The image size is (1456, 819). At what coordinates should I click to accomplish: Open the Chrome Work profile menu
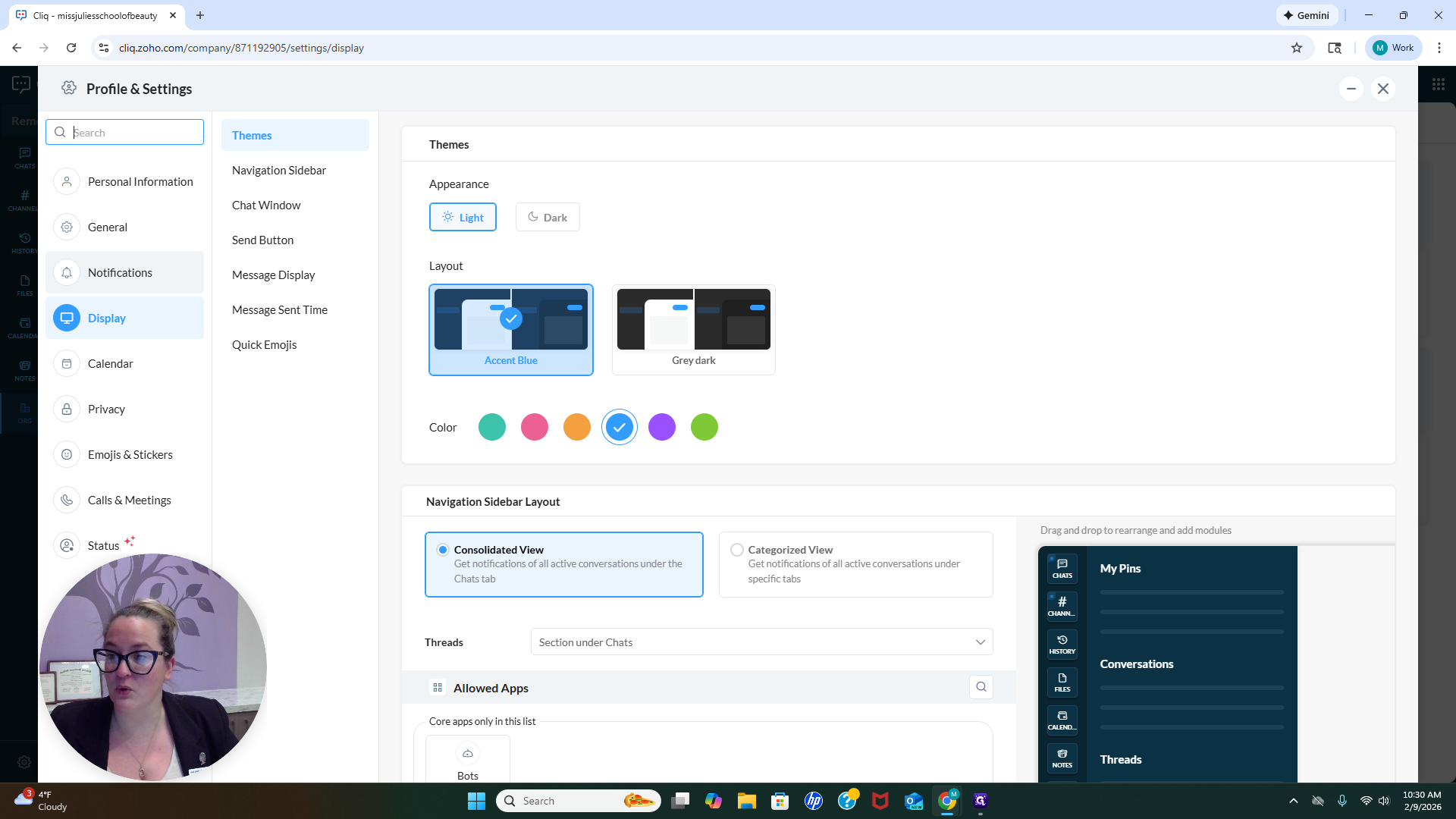click(x=1393, y=48)
